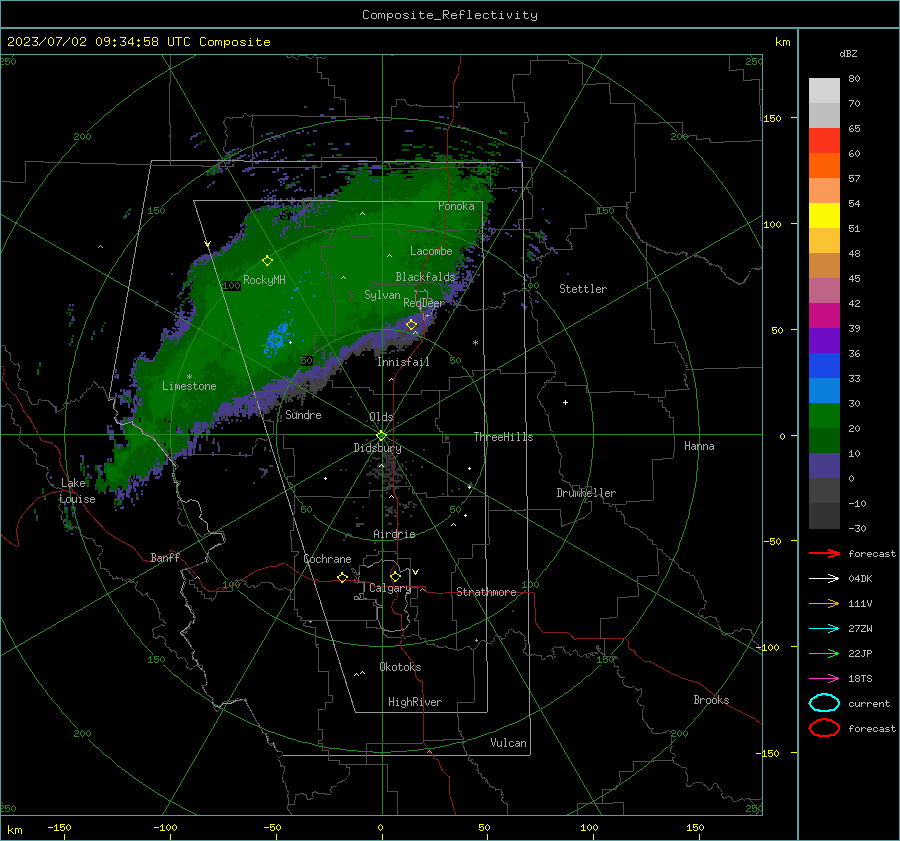Click the Calgary city label
The height and width of the screenshot is (841, 900).
(390, 588)
